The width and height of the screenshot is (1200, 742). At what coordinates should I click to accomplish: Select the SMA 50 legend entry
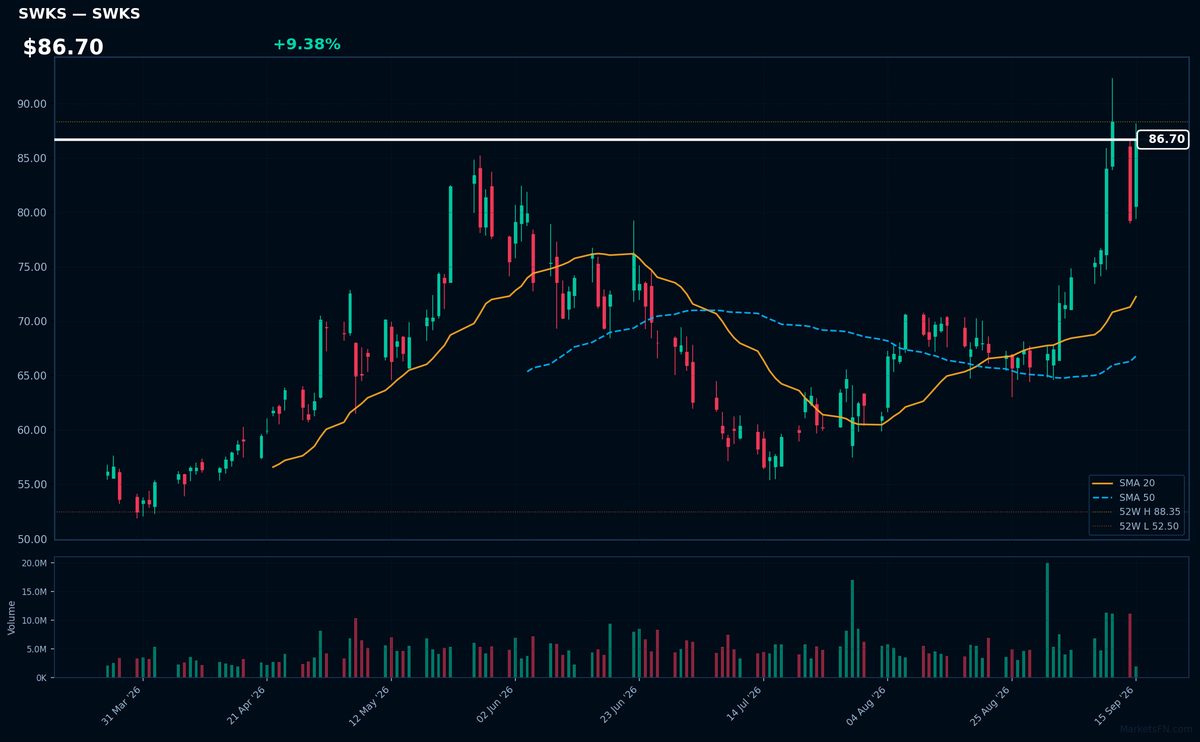(x=1138, y=497)
